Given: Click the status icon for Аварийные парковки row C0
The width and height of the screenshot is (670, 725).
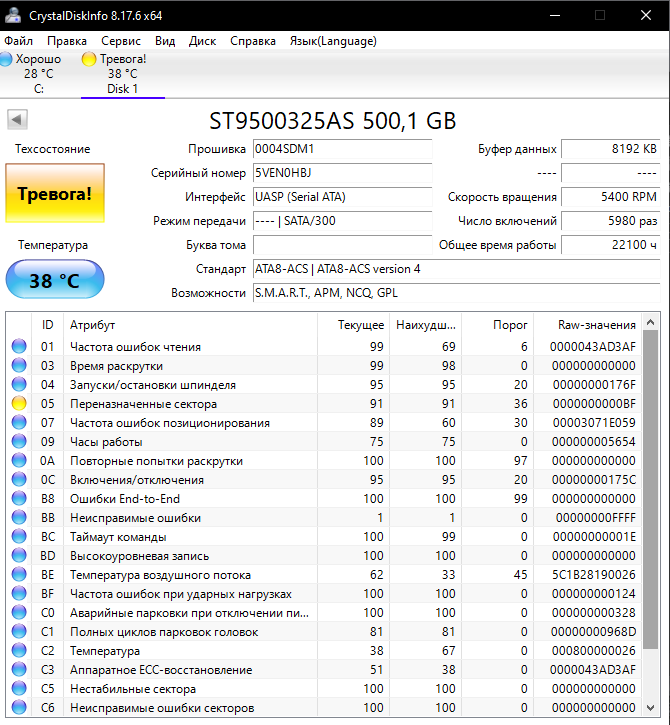Looking at the screenshot, I should coord(19,612).
